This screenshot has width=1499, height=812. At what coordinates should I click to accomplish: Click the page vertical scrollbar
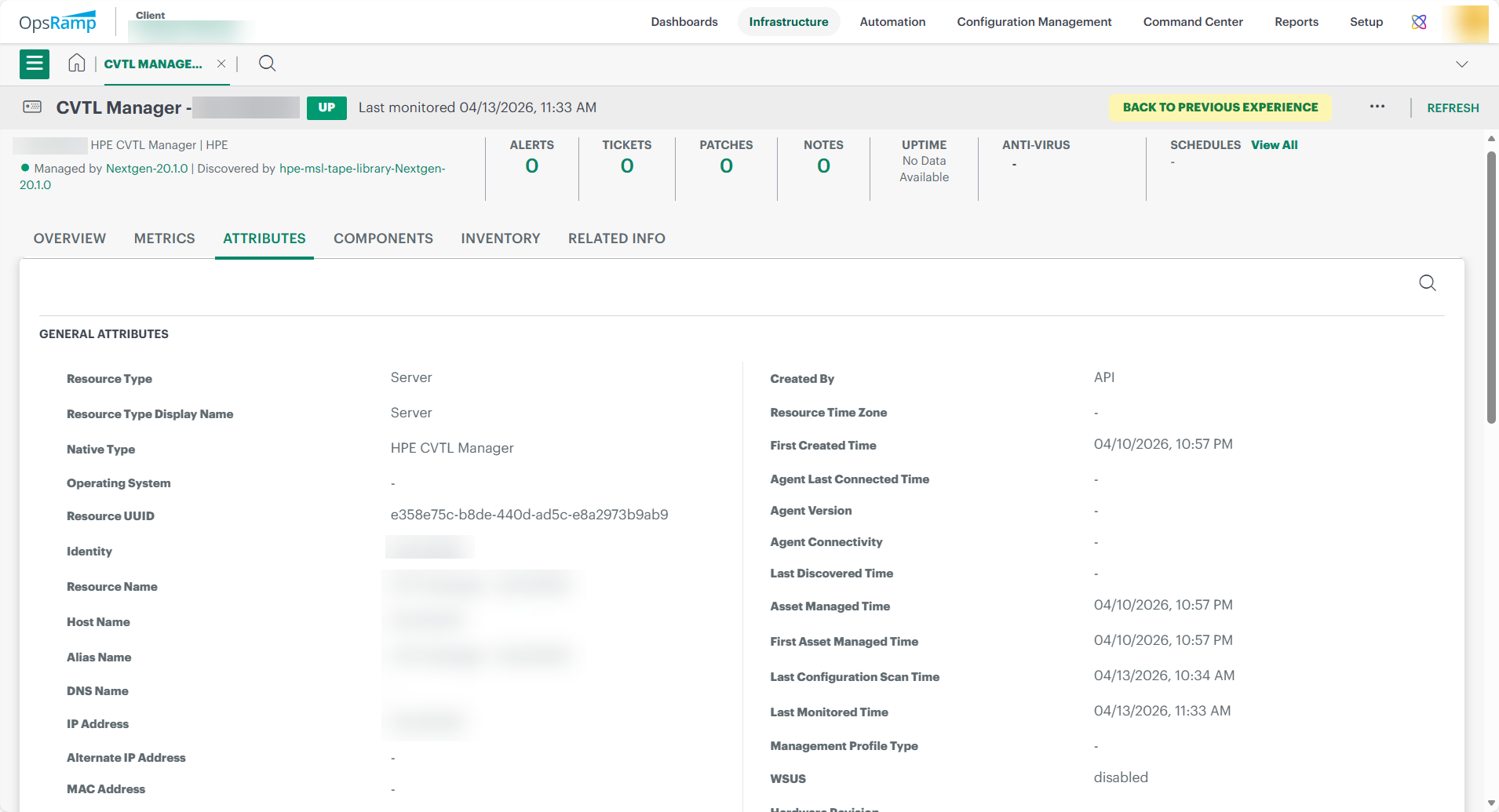1491,286
